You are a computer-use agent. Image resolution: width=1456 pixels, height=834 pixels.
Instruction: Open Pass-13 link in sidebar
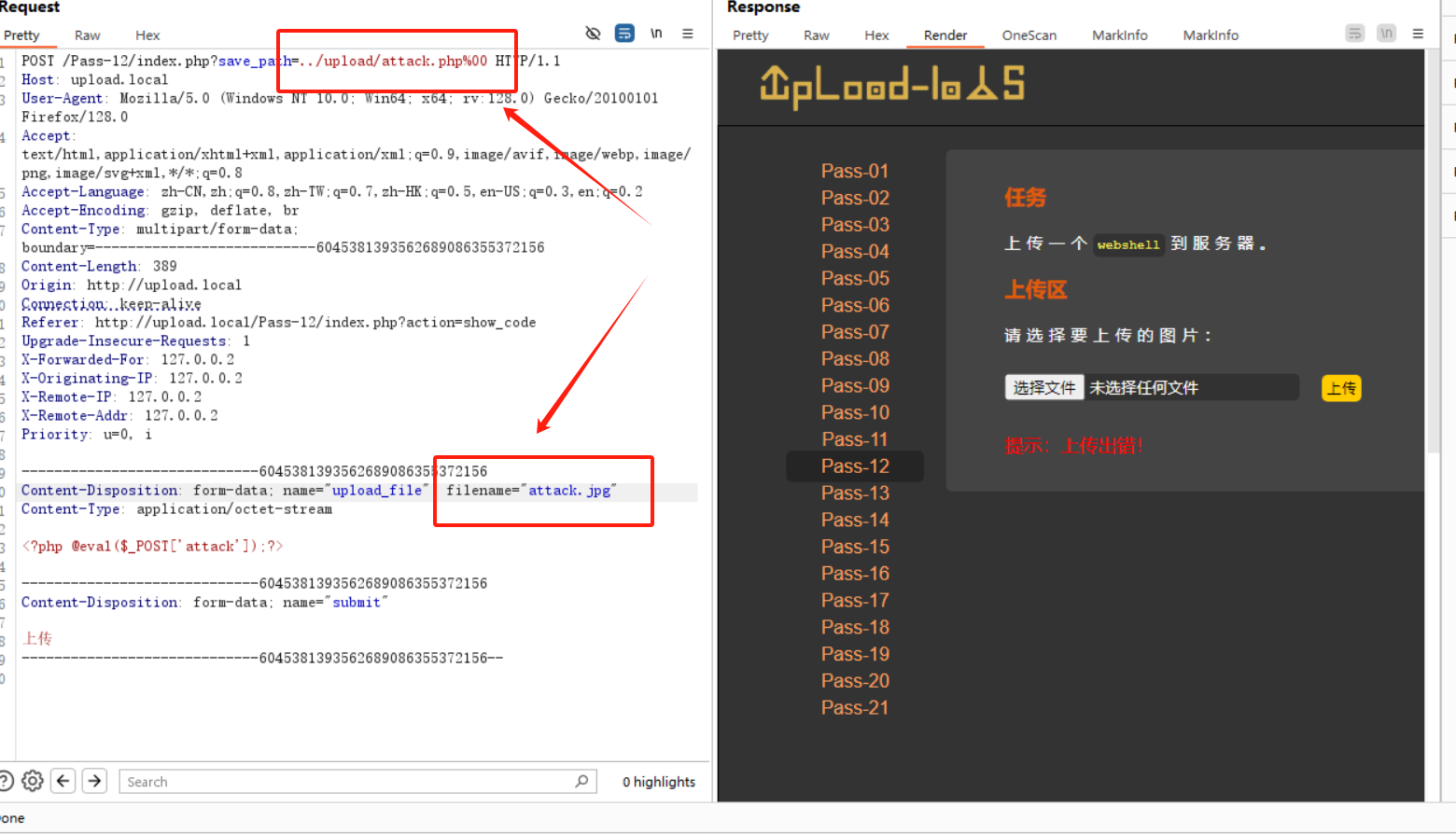[x=855, y=493]
